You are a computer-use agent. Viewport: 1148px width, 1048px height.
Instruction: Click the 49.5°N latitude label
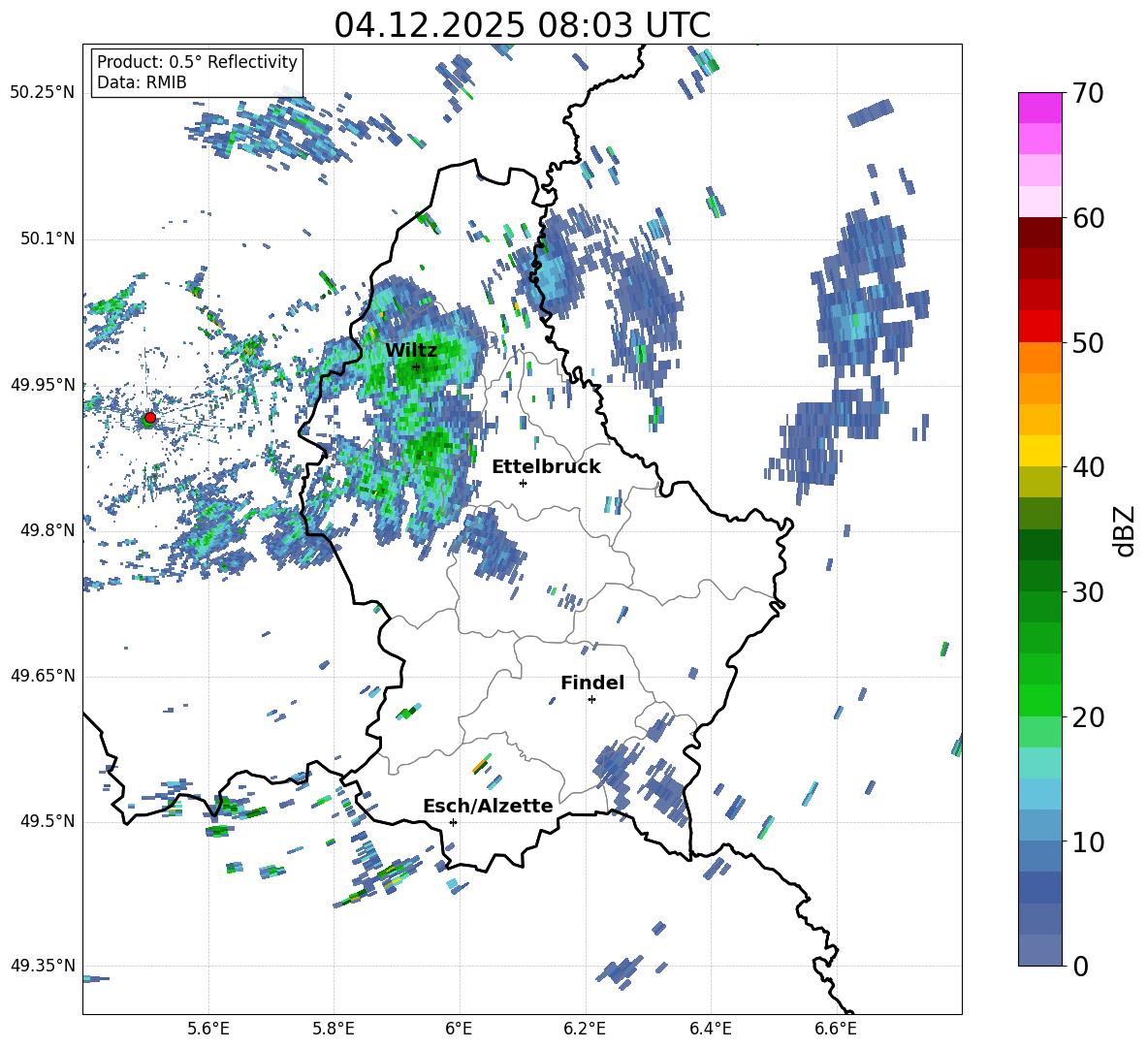point(48,820)
